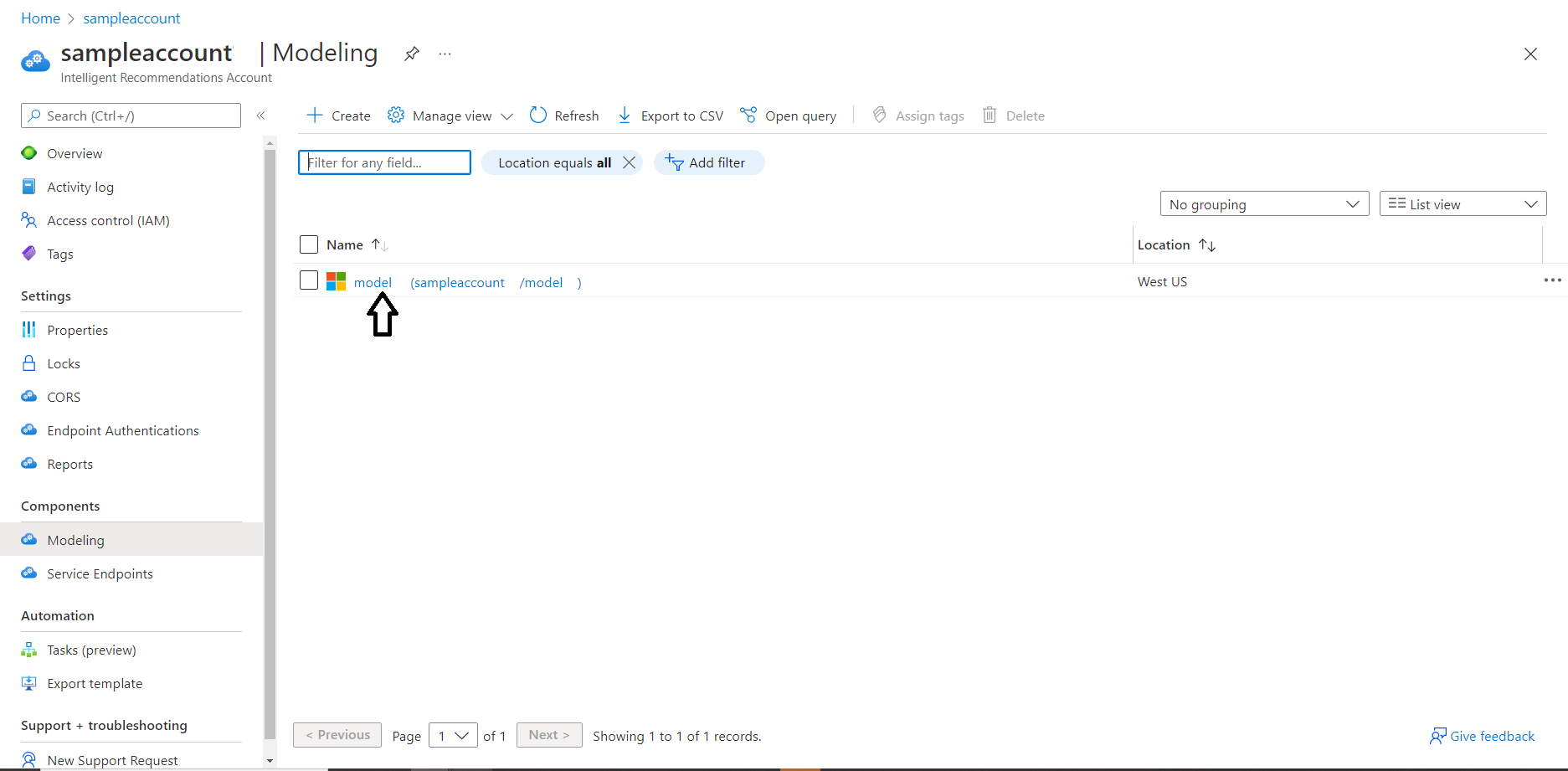Open the Tasks (preview) automation item
1568x771 pixels.
[x=90, y=649]
